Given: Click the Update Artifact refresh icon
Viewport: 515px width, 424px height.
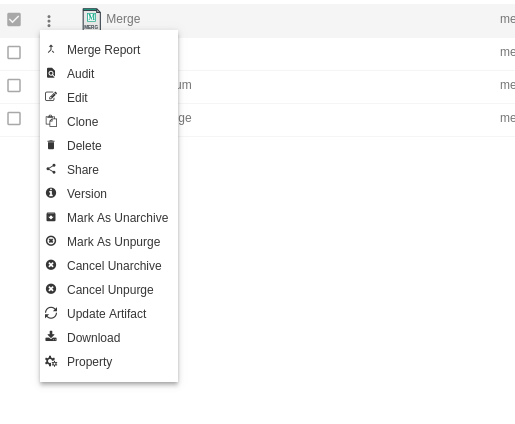Looking at the screenshot, I should tap(51, 313).
